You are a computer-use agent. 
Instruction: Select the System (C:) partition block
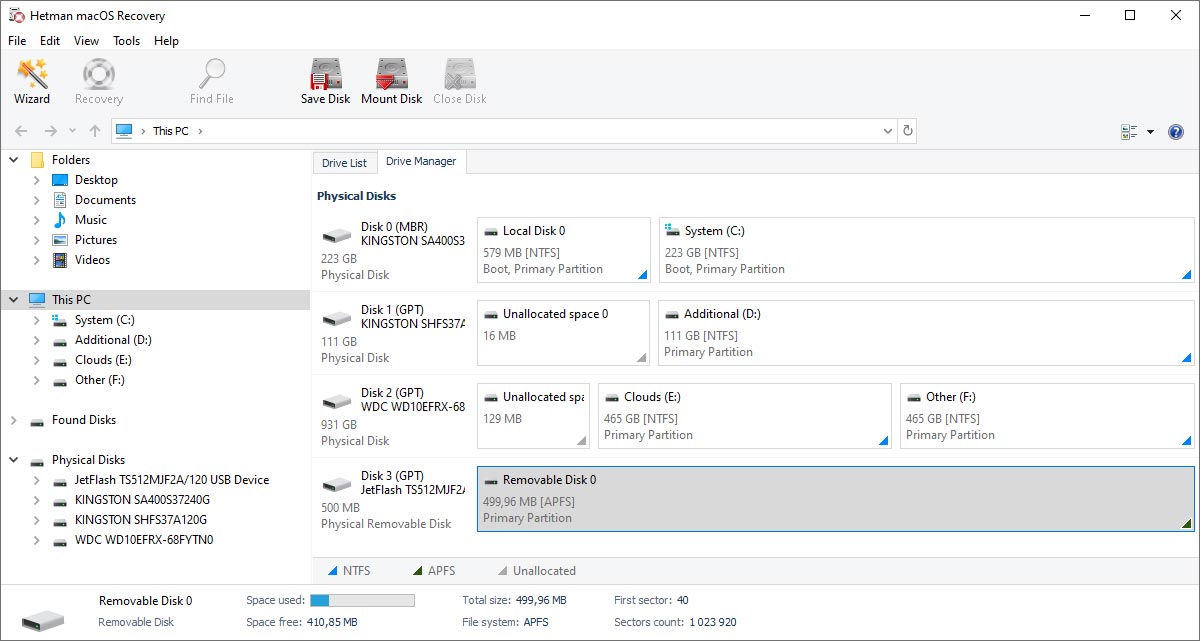tap(927, 250)
